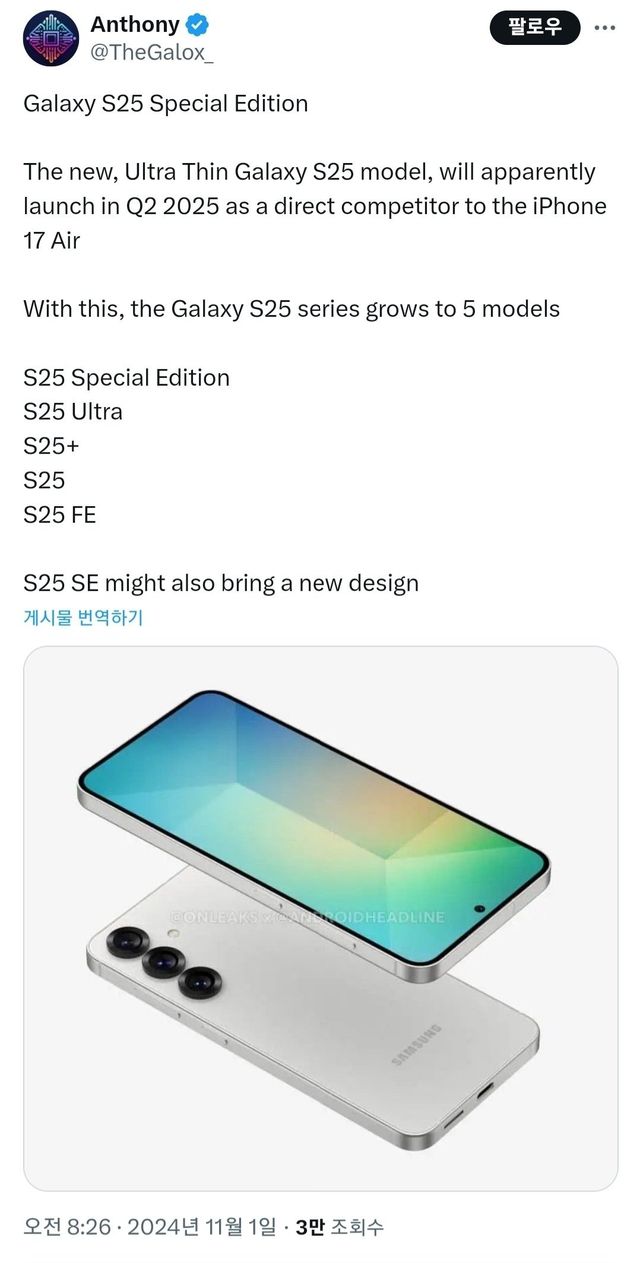Click the "S25 FE" list line
Image resolution: width=640 pixels, height=1263 pixels.
[59, 515]
